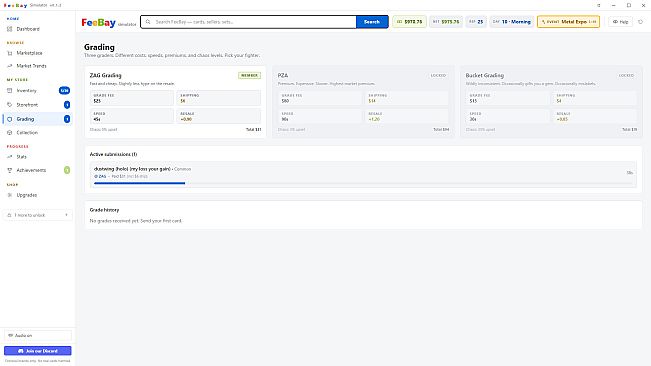
Task: Click the Storefront tag icon
Action: 10,105
